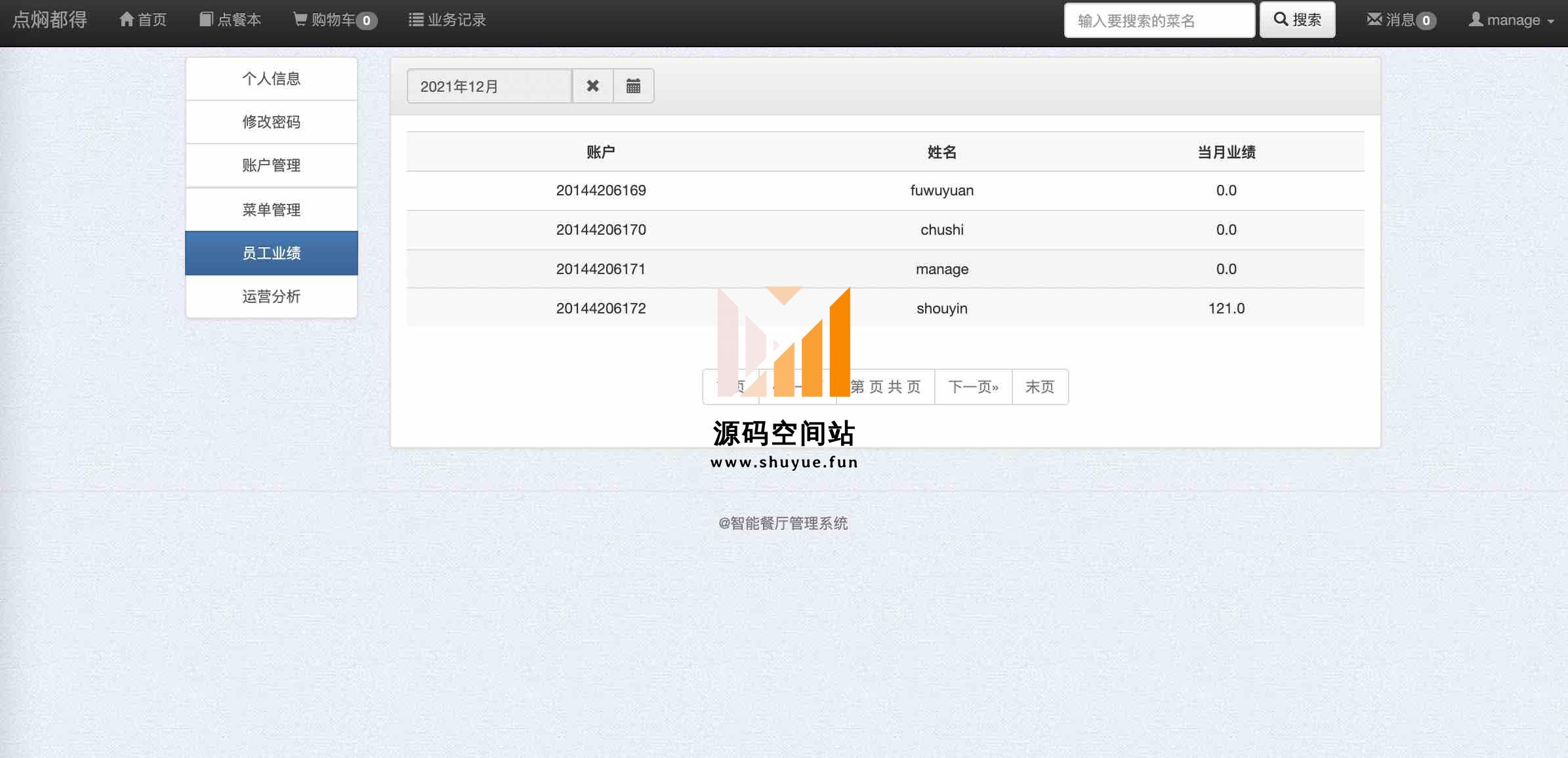The image size is (1568, 758).
Task: Click the 搜索 magnifier search button
Action: click(1297, 20)
